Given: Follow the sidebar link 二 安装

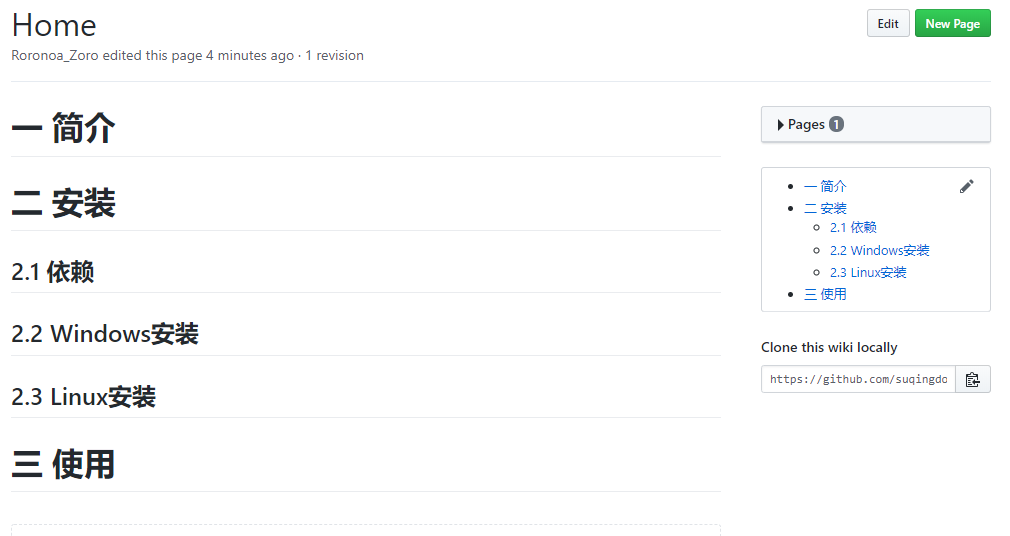Looking at the screenshot, I should coord(825,208).
